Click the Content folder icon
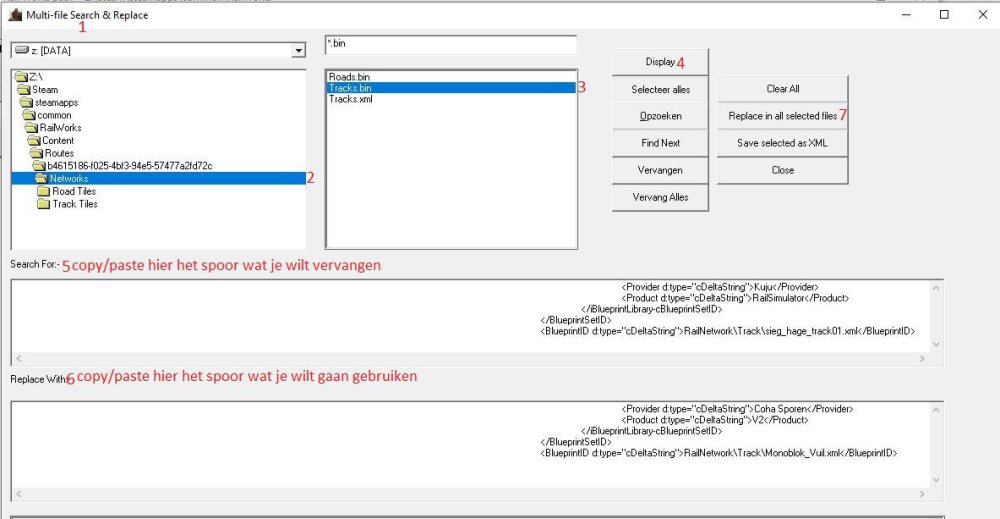The width and height of the screenshot is (1000, 519). click(34, 140)
